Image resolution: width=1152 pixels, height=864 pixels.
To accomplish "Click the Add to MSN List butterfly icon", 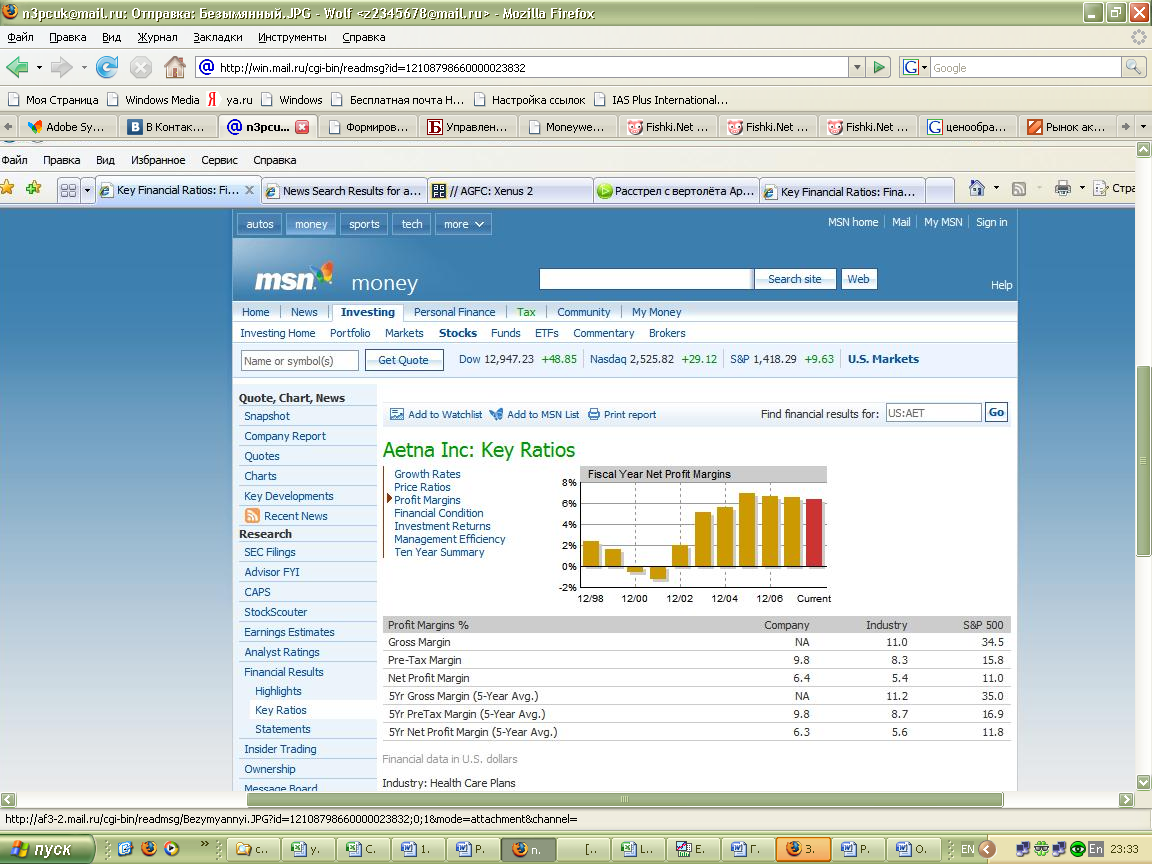I will coord(496,414).
